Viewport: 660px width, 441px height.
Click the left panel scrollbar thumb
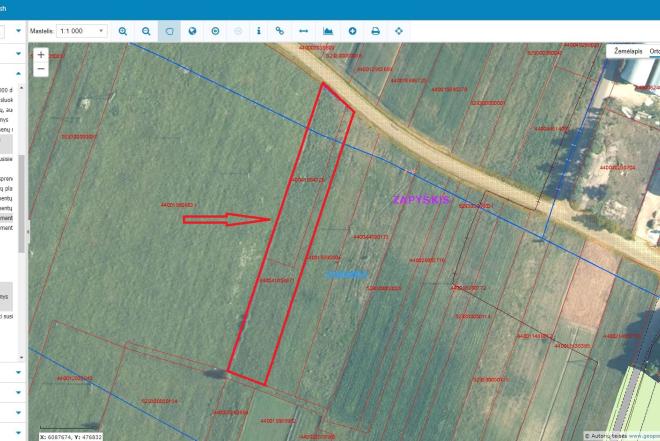click(21, 204)
